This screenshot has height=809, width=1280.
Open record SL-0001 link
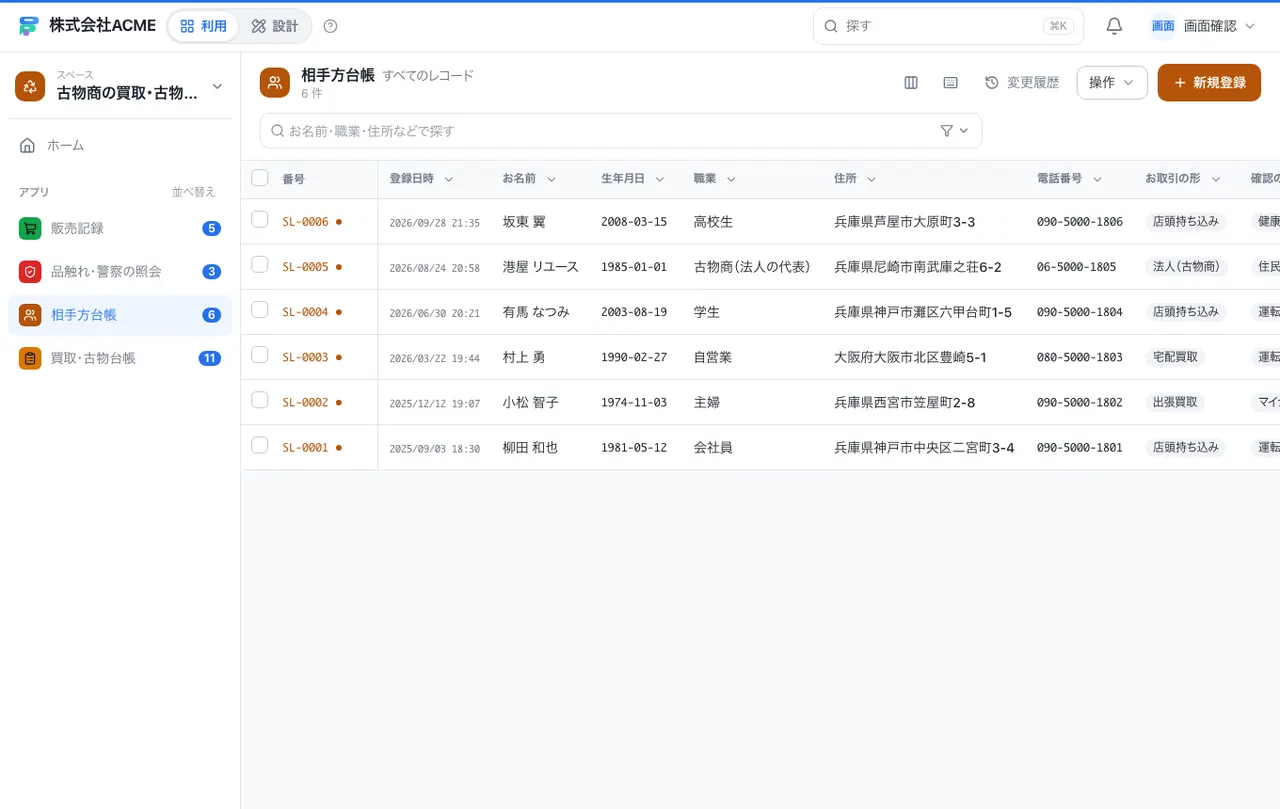click(305, 448)
